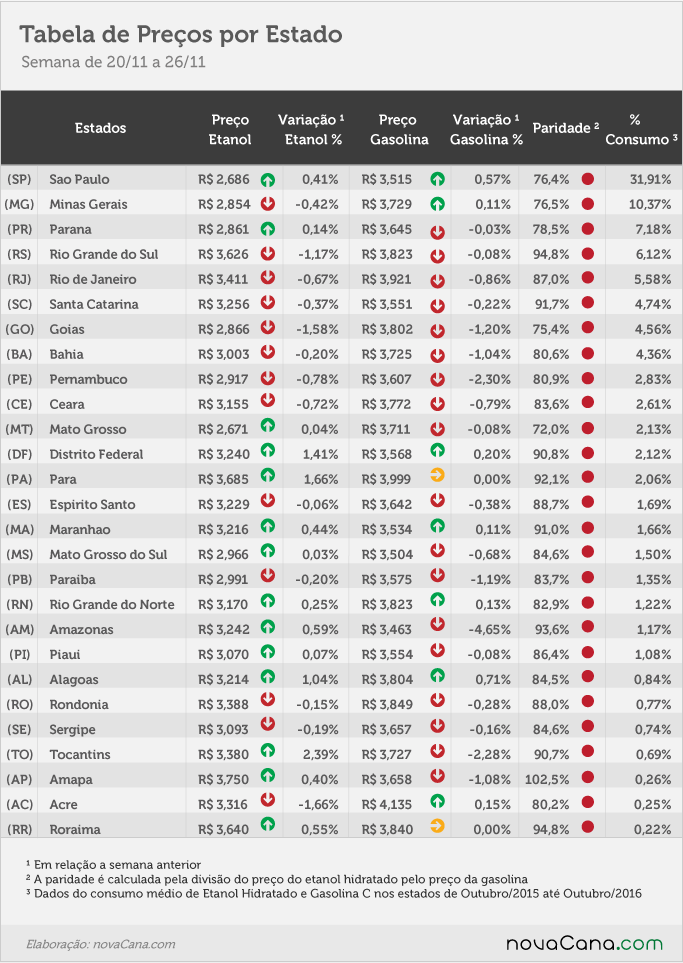
Task: Click the Preço Etanol column header
Action: point(230,130)
